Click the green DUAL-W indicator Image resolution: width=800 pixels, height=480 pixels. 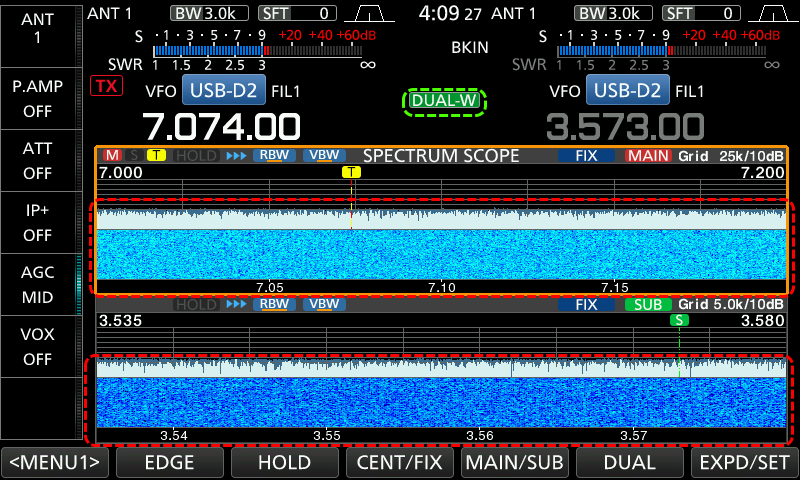click(443, 101)
